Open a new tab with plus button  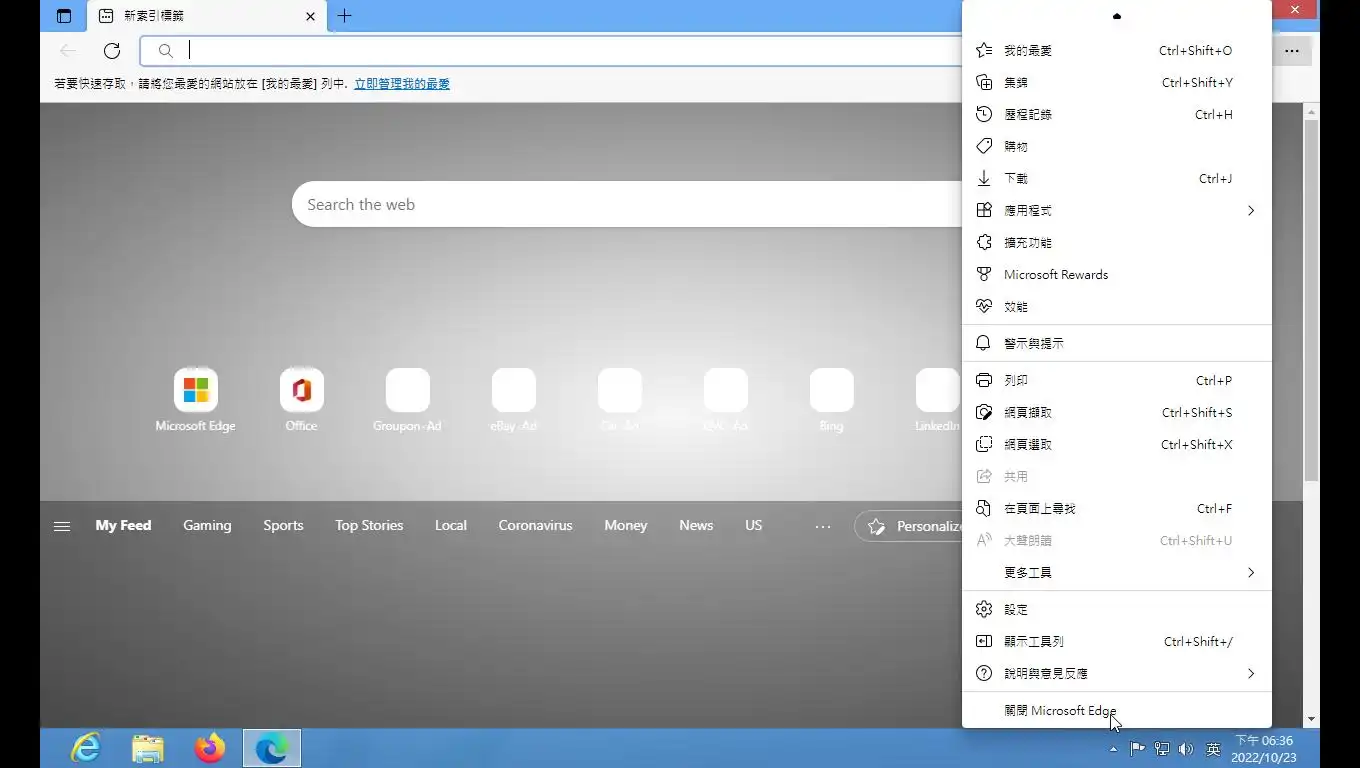[344, 16]
